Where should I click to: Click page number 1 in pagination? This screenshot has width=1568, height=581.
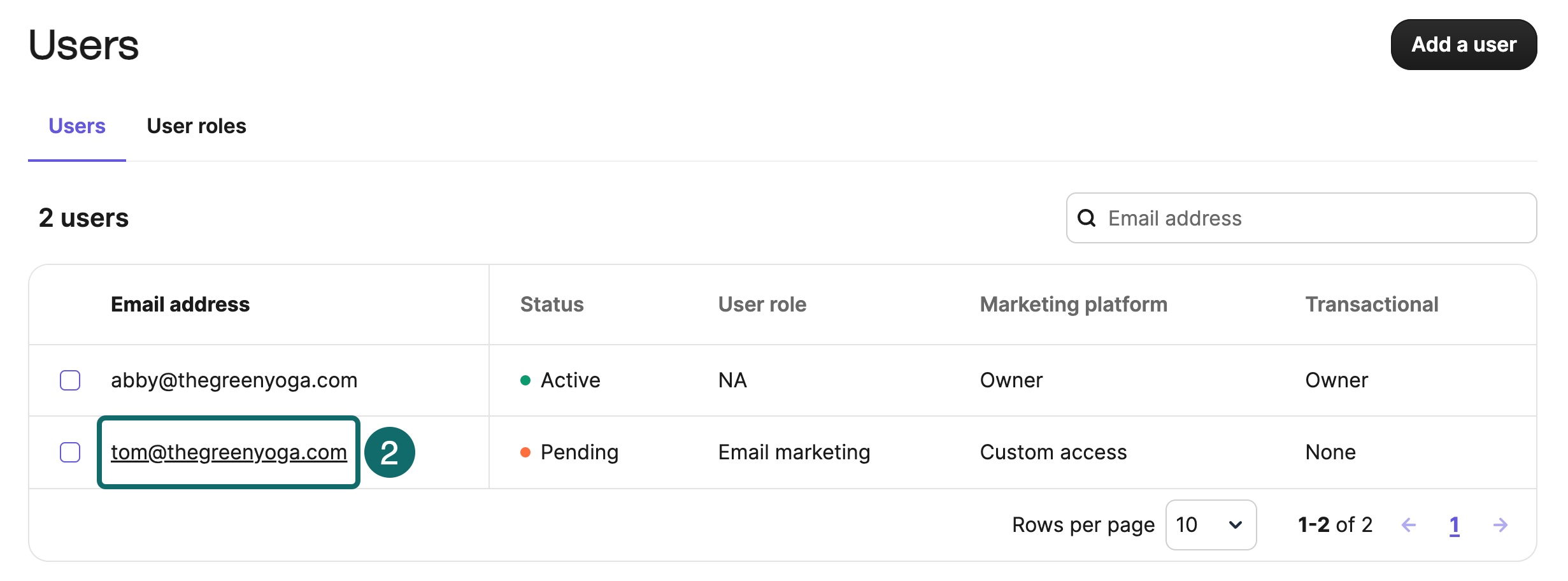coord(1455,525)
